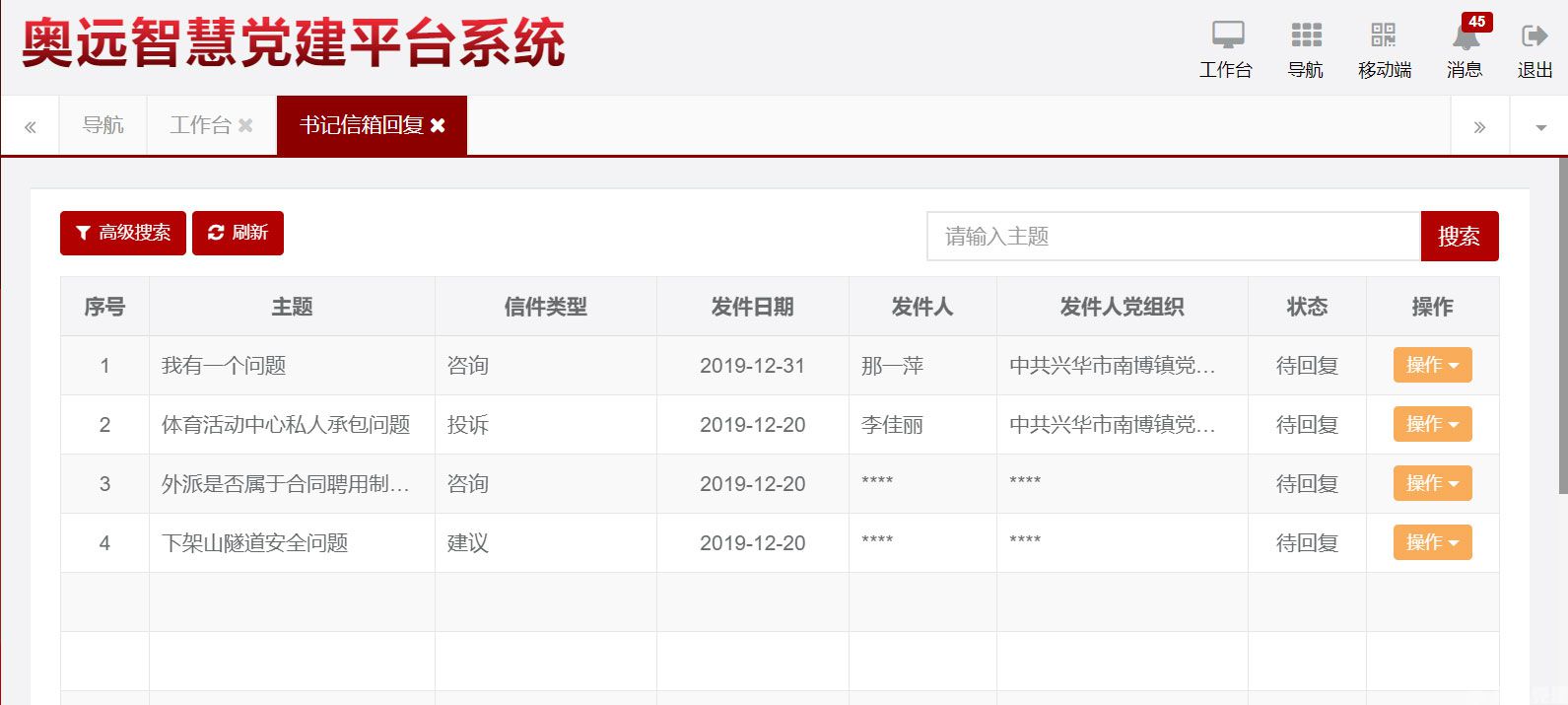Open the 消息 bell notifications

click(1466, 37)
